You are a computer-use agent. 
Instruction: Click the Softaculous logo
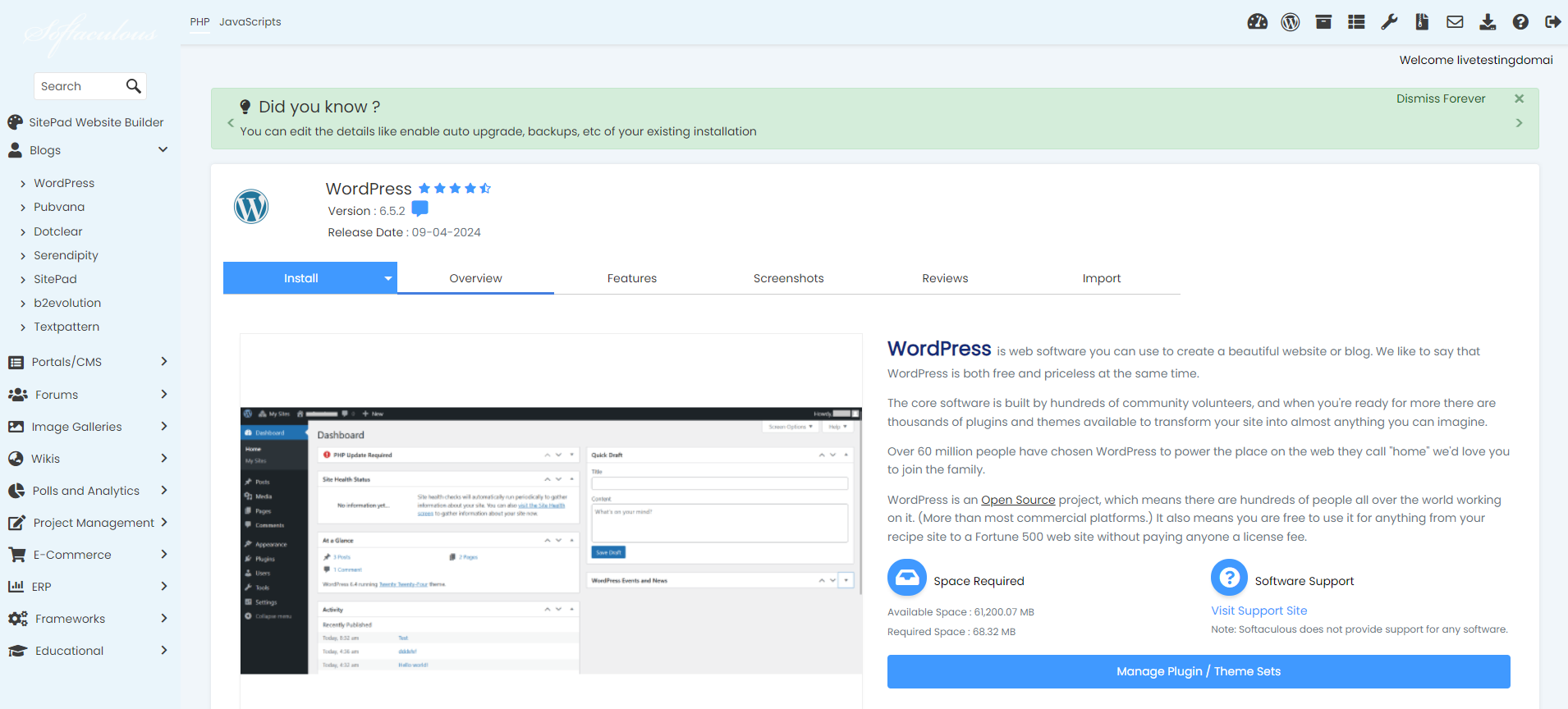coord(89,34)
